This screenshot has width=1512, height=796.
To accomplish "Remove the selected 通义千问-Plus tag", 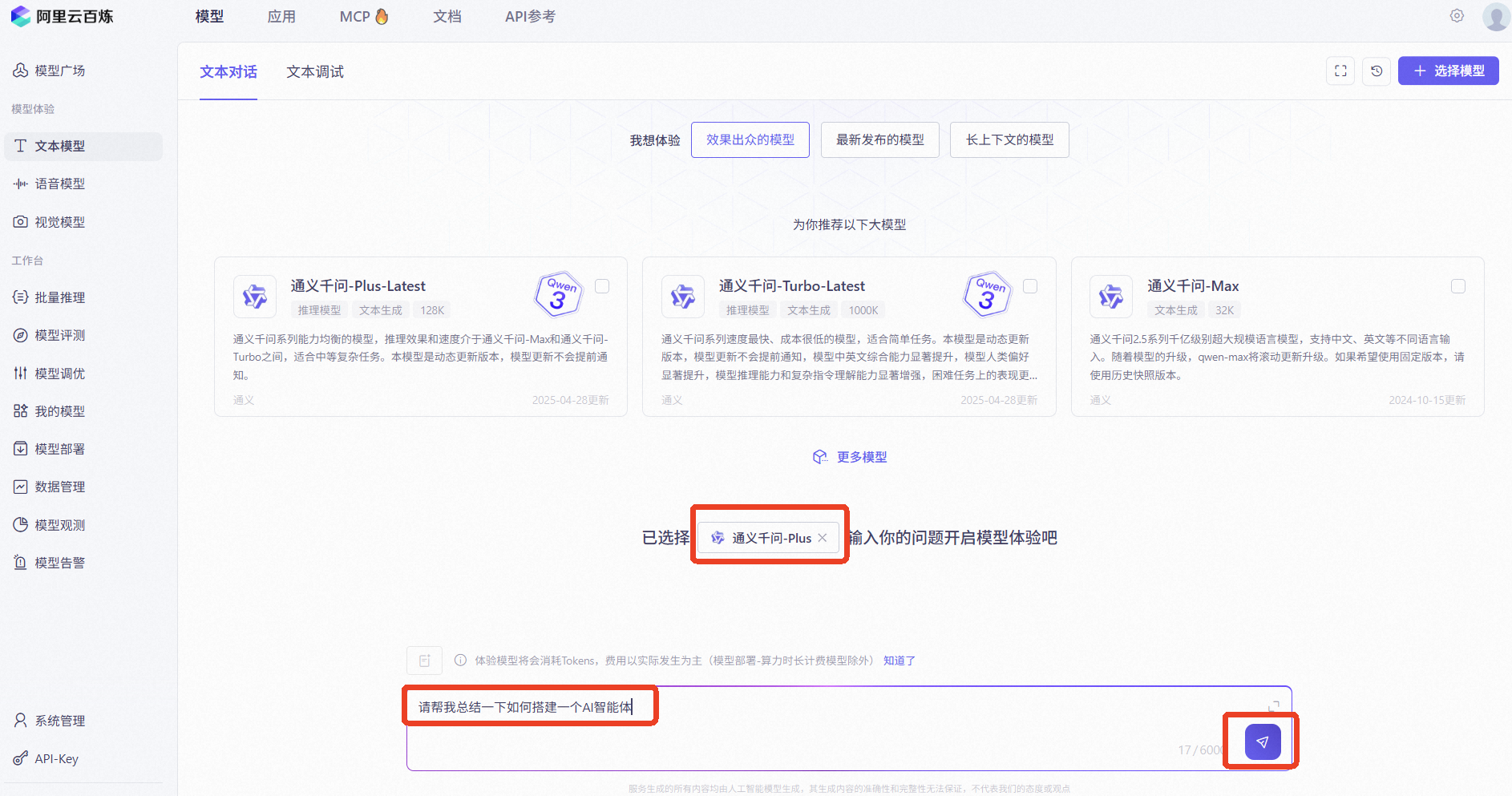I will [x=823, y=538].
